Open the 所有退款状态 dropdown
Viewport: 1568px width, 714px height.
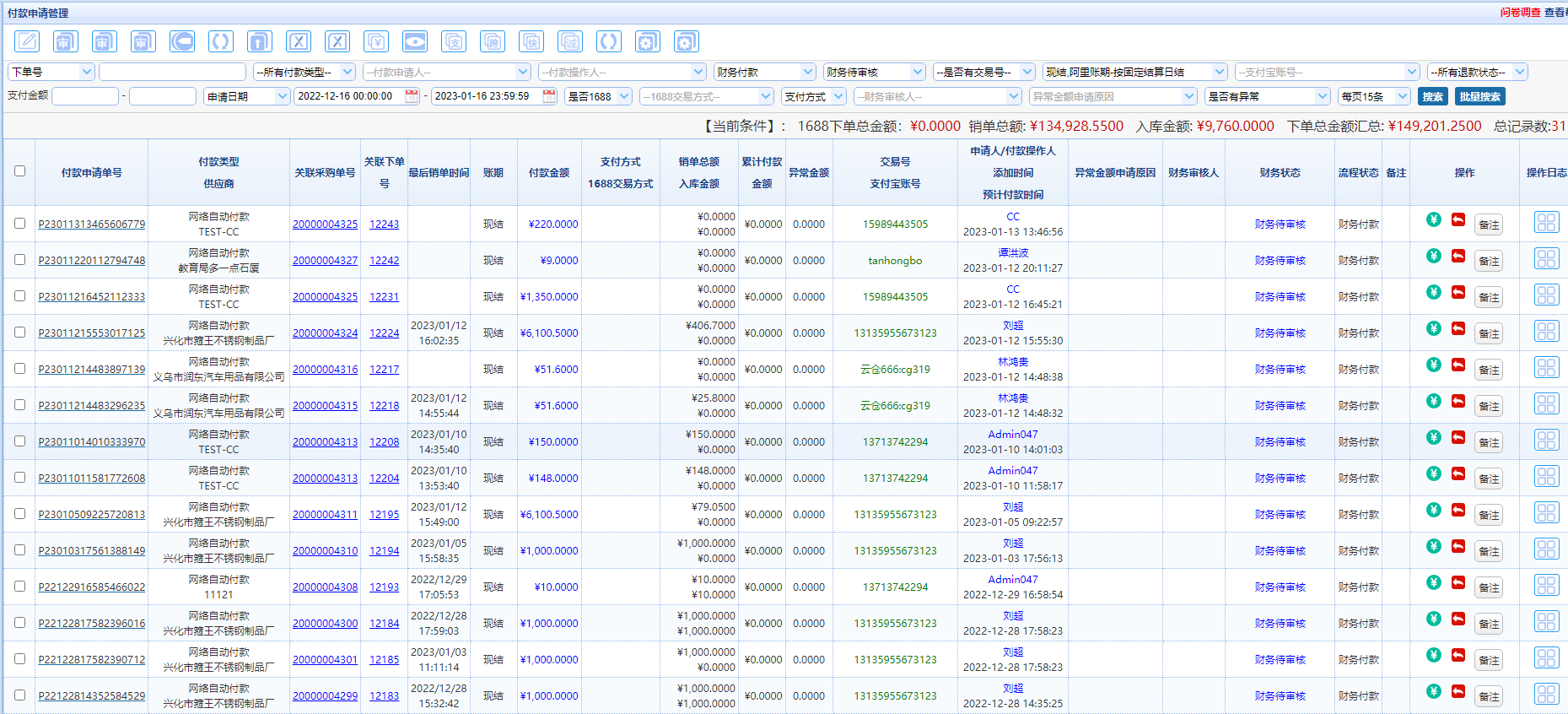1478,72
